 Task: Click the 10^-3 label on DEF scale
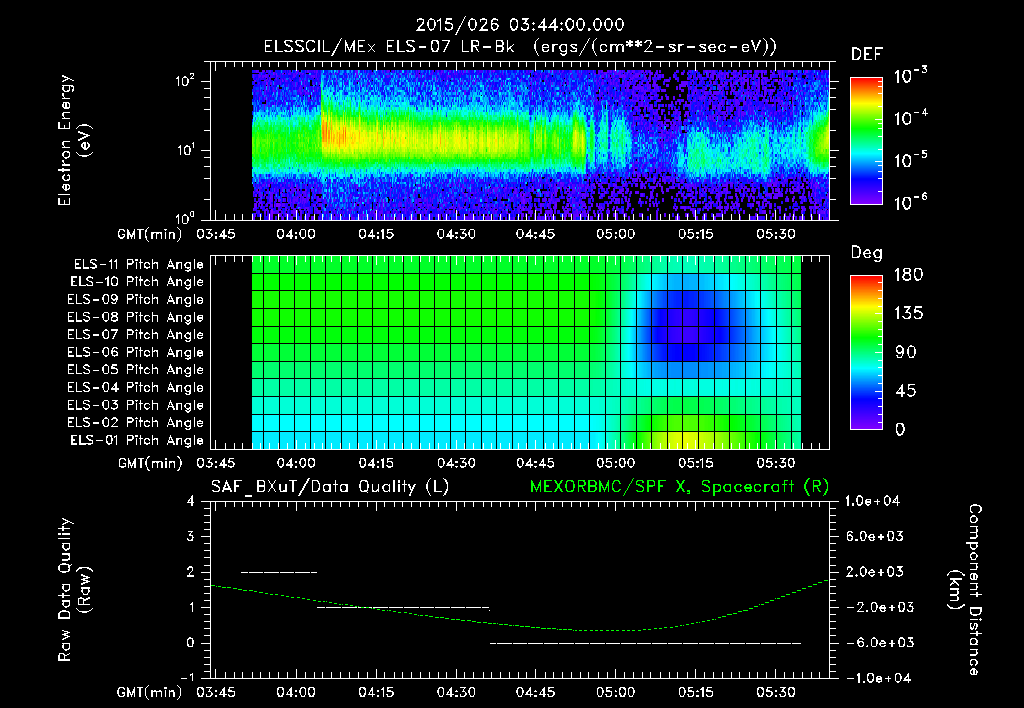[910, 76]
